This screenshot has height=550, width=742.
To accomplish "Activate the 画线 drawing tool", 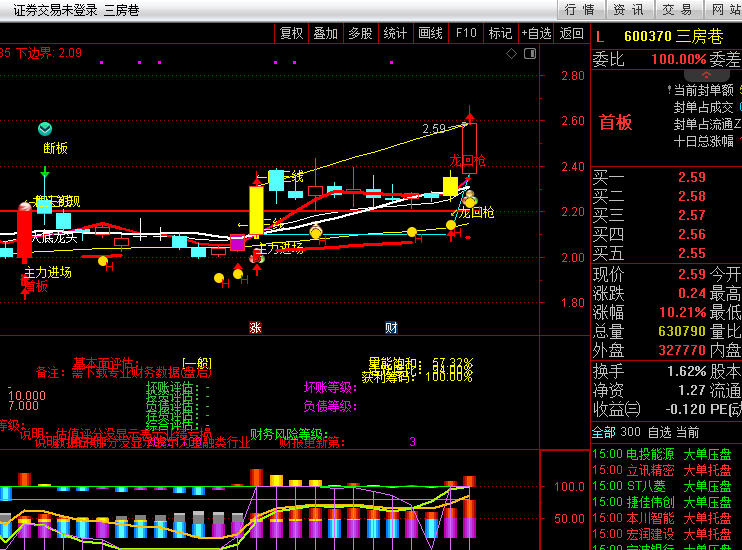I will 430,33.
